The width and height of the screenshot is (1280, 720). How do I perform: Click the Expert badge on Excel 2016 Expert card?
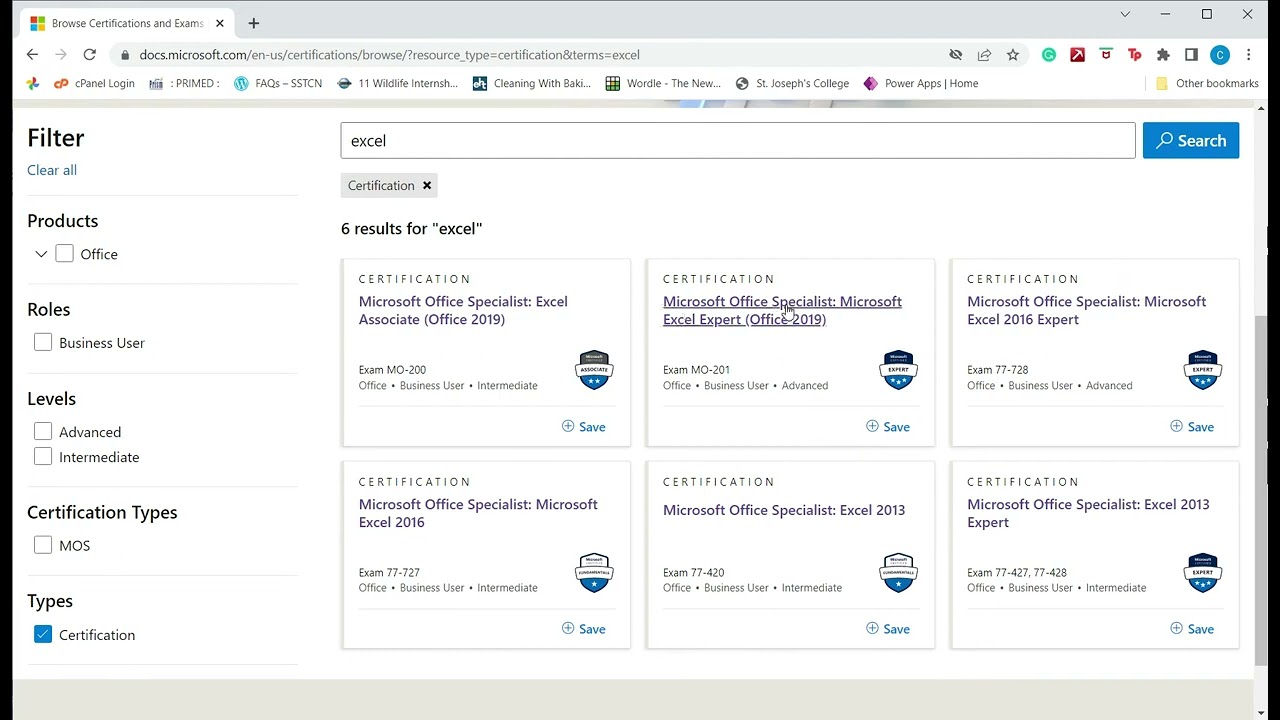pyautogui.click(x=1202, y=370)
